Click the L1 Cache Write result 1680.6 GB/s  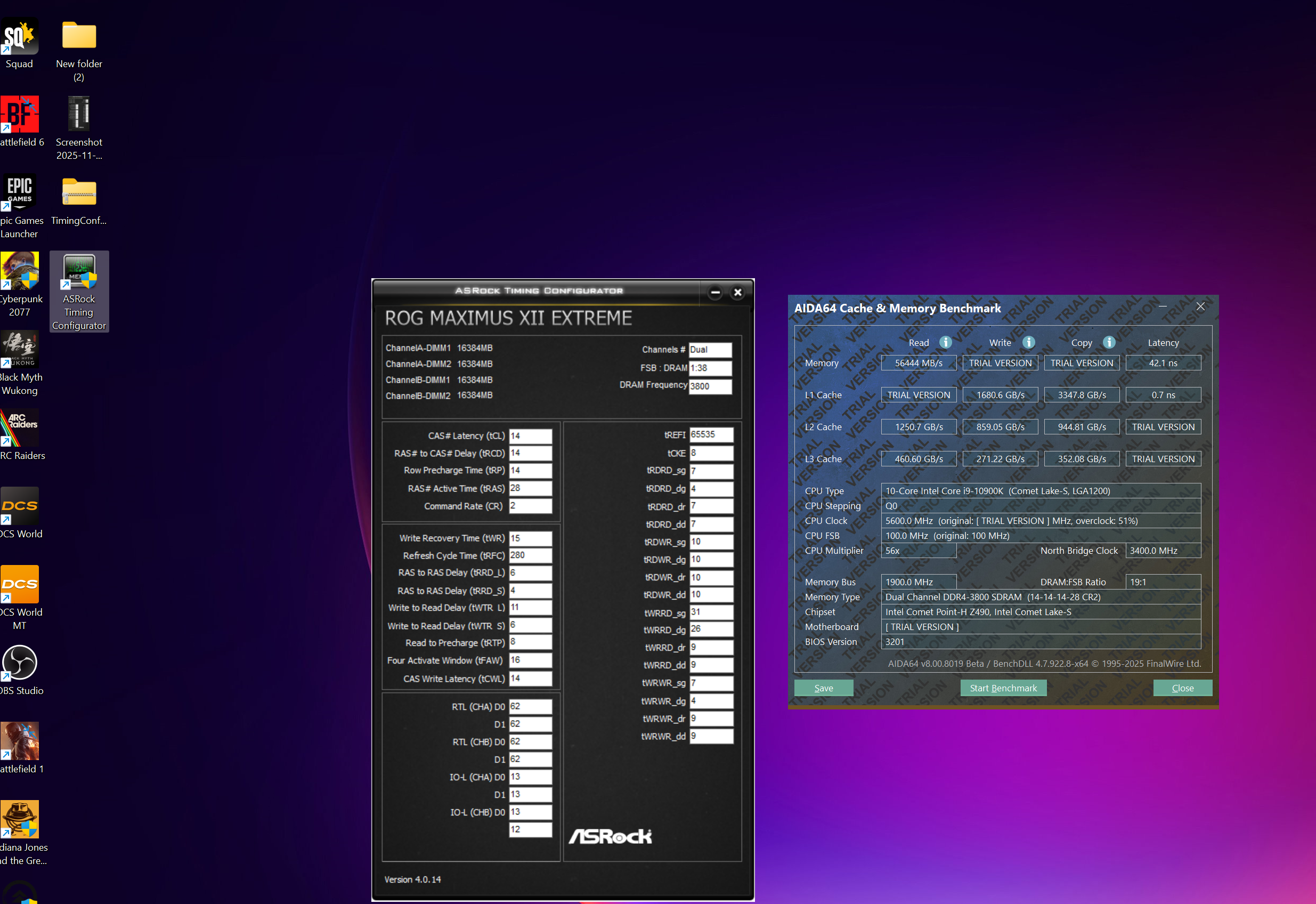pos(1000,395)
